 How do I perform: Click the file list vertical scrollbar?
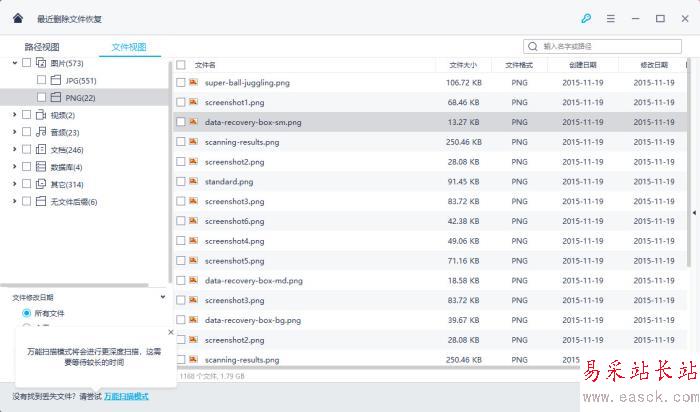(x=689, y=163)
